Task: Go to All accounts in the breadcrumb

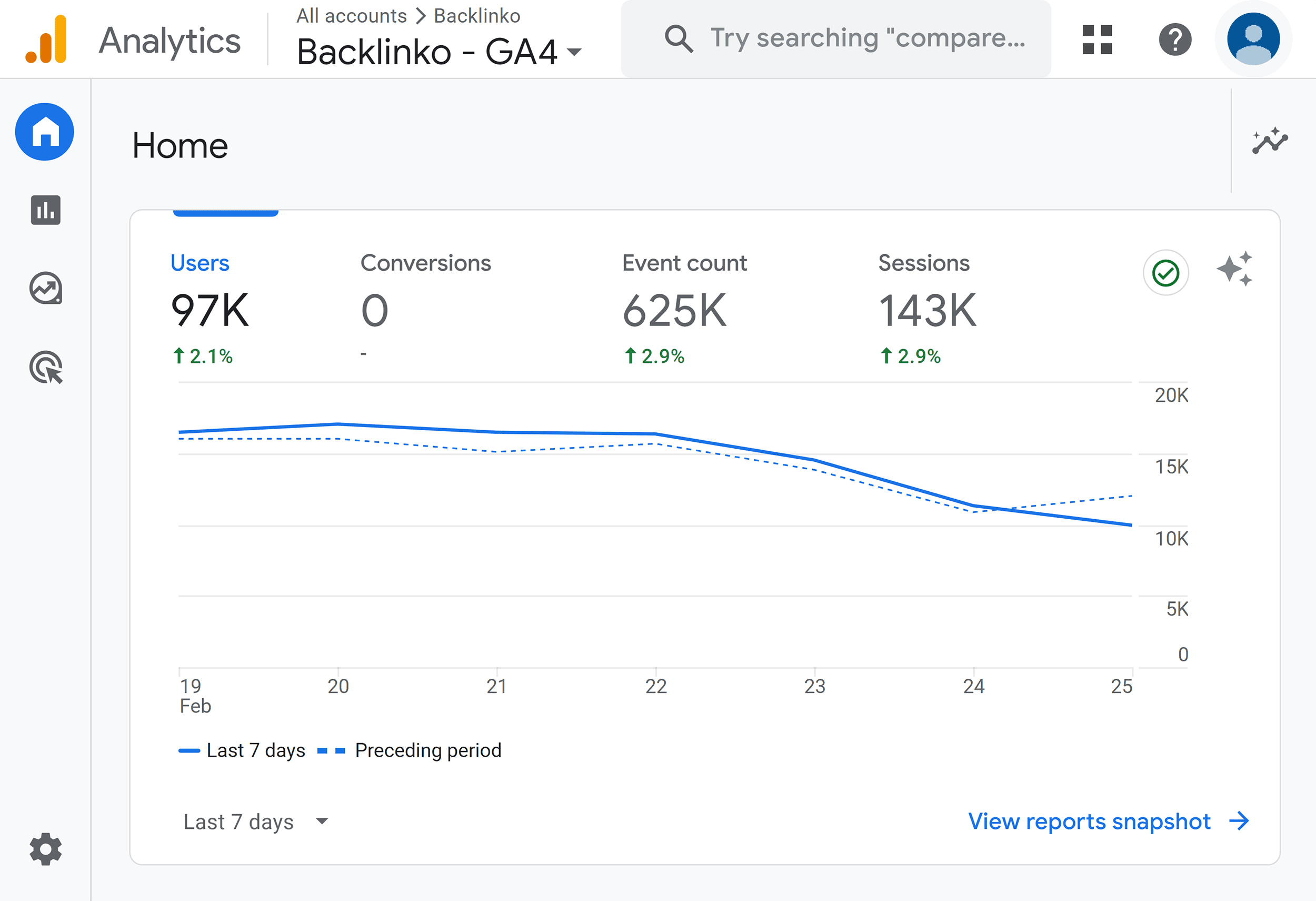Action: pyautogui.click(x=352, y=15)
